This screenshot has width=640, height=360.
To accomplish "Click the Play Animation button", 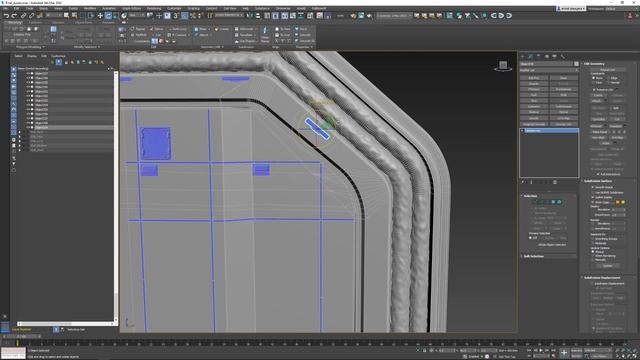I will click(542, 351).
